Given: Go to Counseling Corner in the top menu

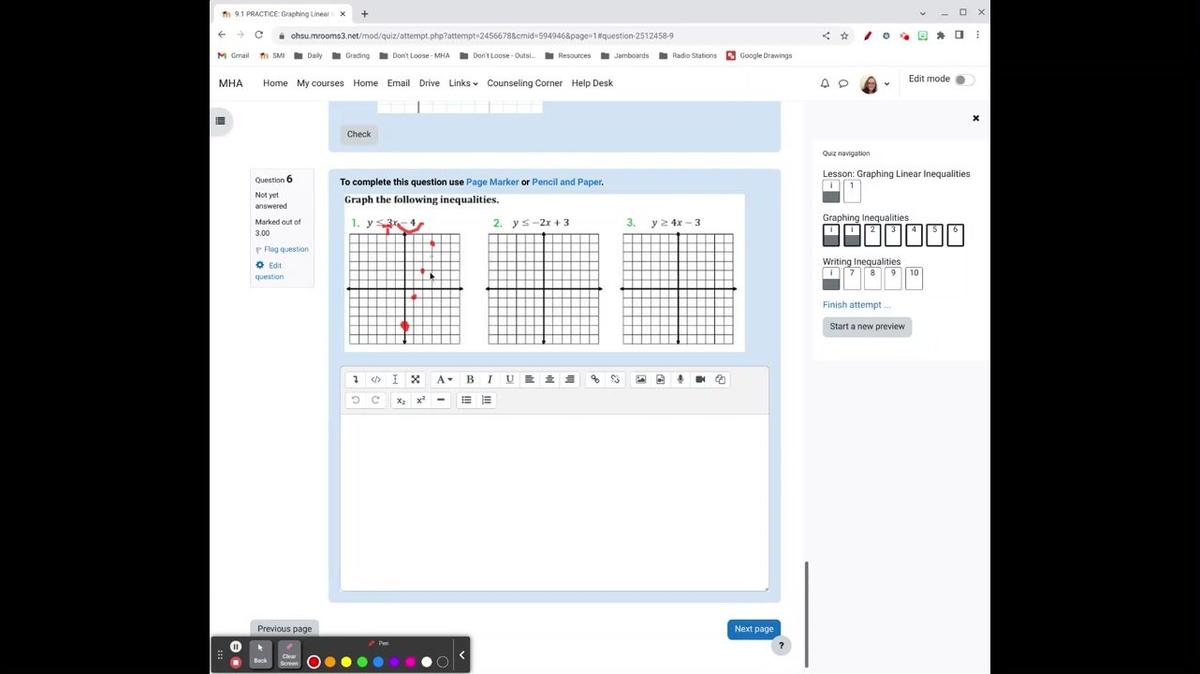Looking at the screenshot, I should coord(524,83).
